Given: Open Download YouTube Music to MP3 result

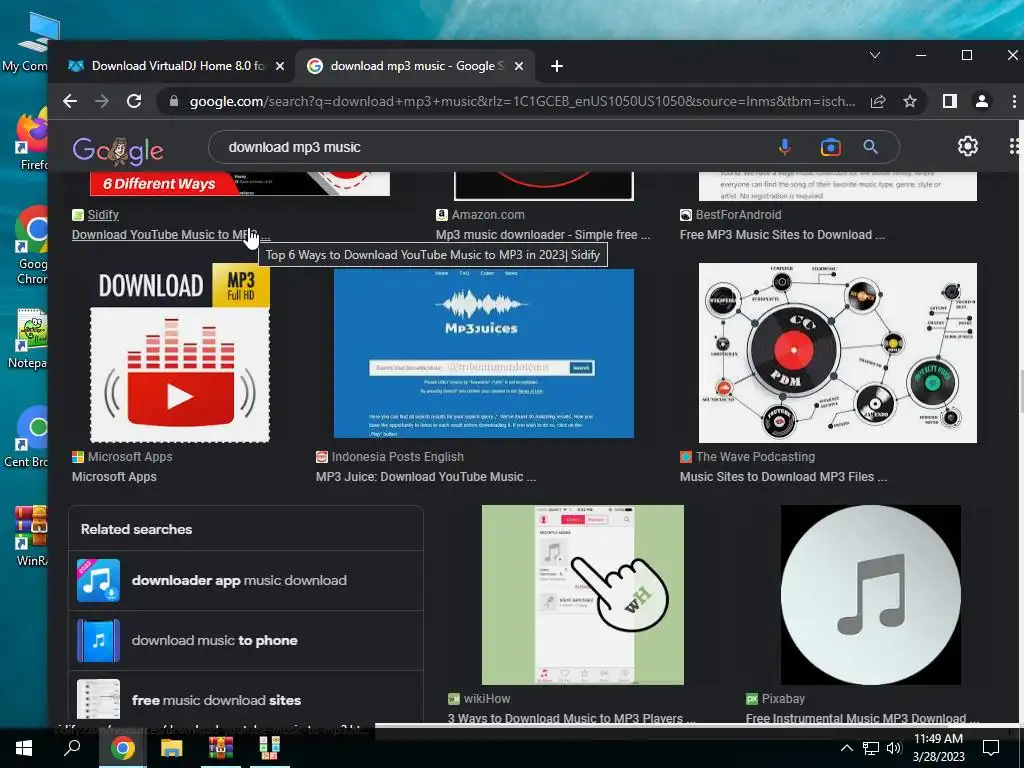Looking at the screenshot, I should (x=171, y=235).
